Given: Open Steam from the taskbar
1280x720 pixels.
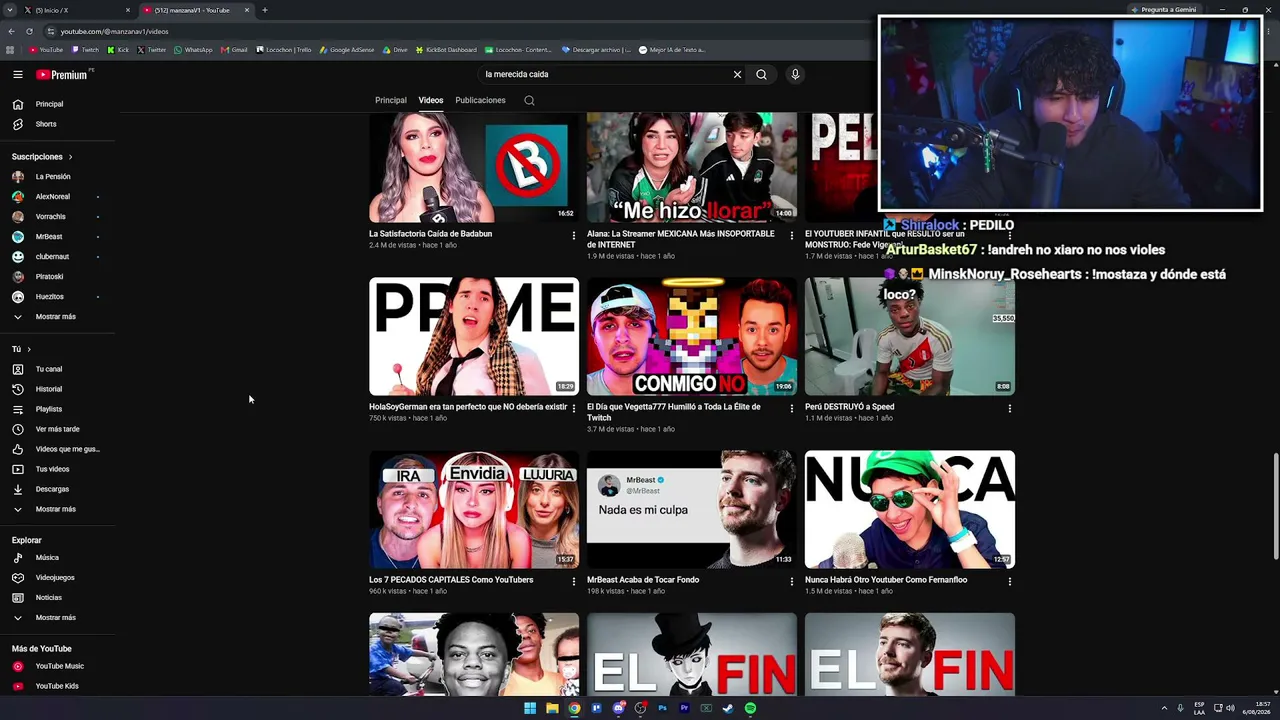Looking at the screenshot, I should click(728, 708).
